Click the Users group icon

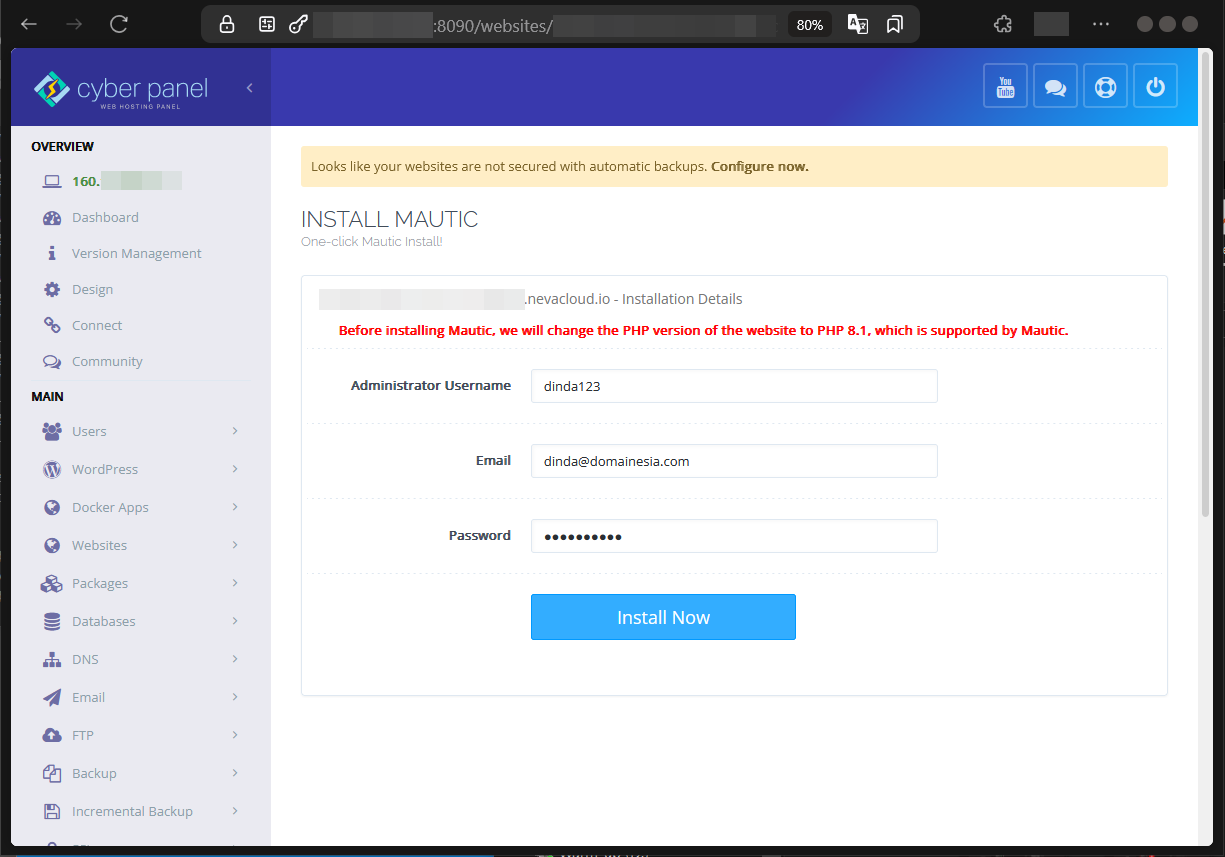coord(52,432)
